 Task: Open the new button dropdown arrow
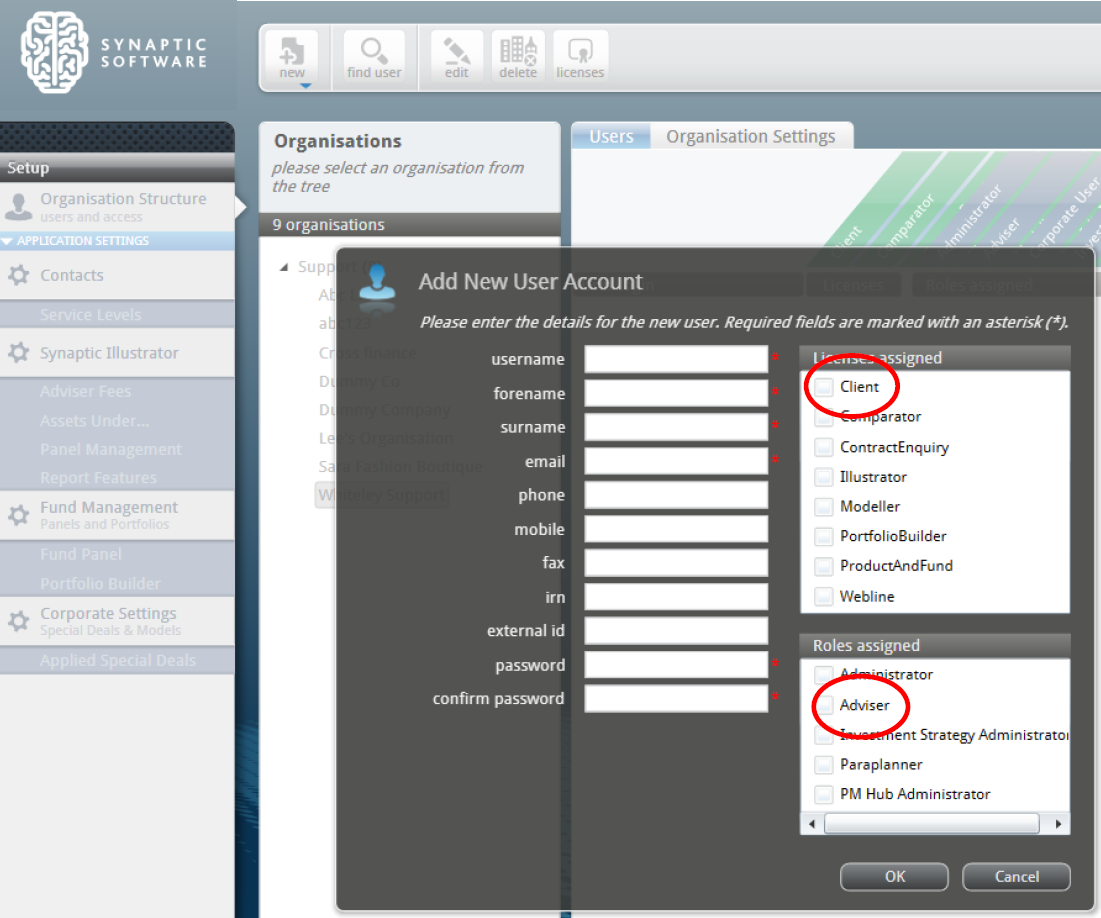pyautogui.click(x=305, y=86)
